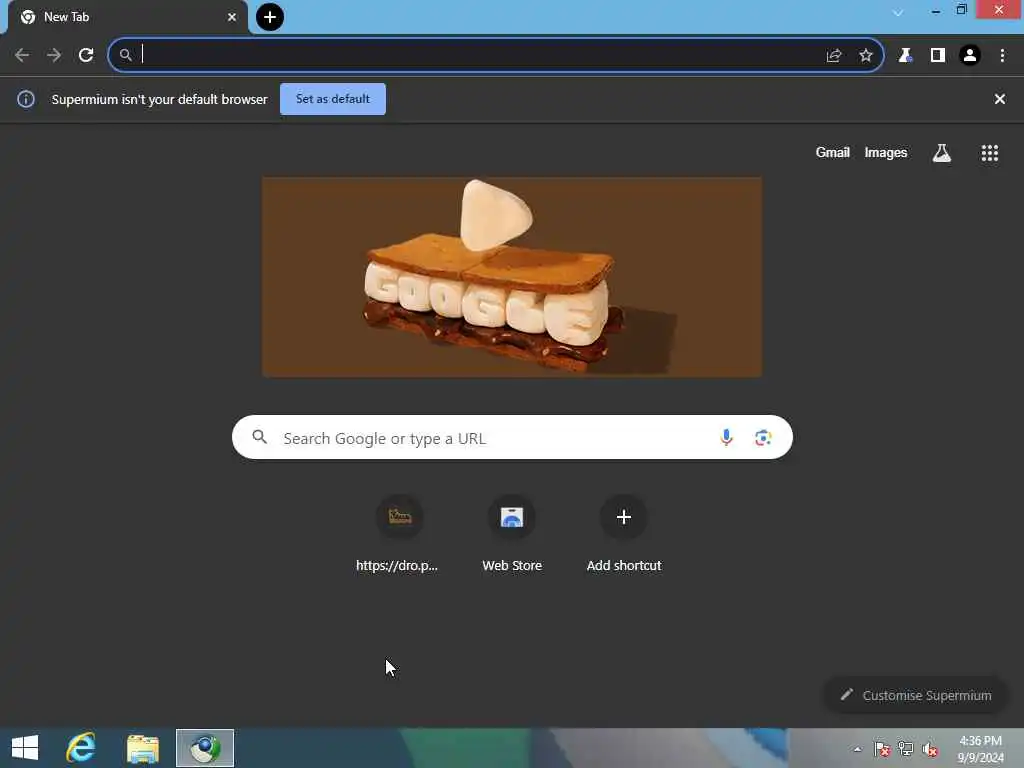Share this page via share icon
1024x768 pixels.
[834, 56]
